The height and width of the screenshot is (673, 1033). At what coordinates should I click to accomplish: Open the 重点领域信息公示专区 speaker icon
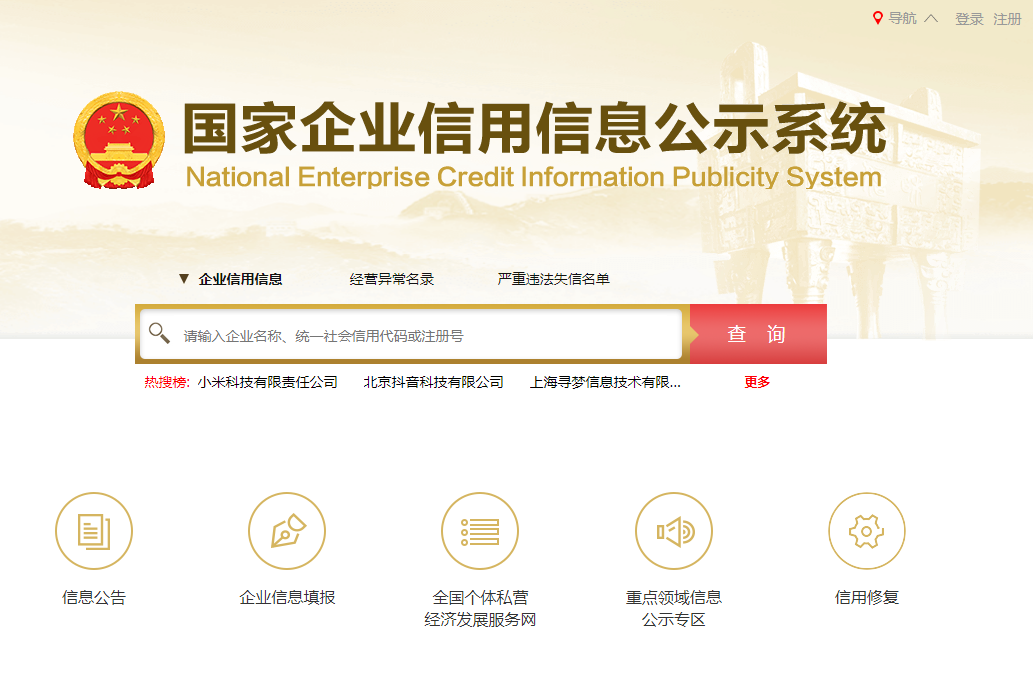674,531
